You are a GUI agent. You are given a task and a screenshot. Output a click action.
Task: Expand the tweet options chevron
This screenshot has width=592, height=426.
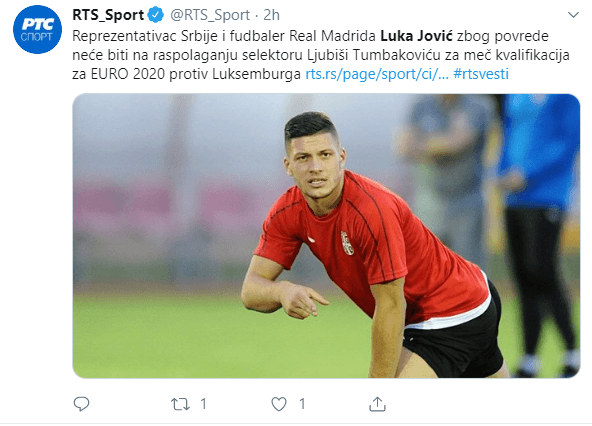[x=574, y=15]
